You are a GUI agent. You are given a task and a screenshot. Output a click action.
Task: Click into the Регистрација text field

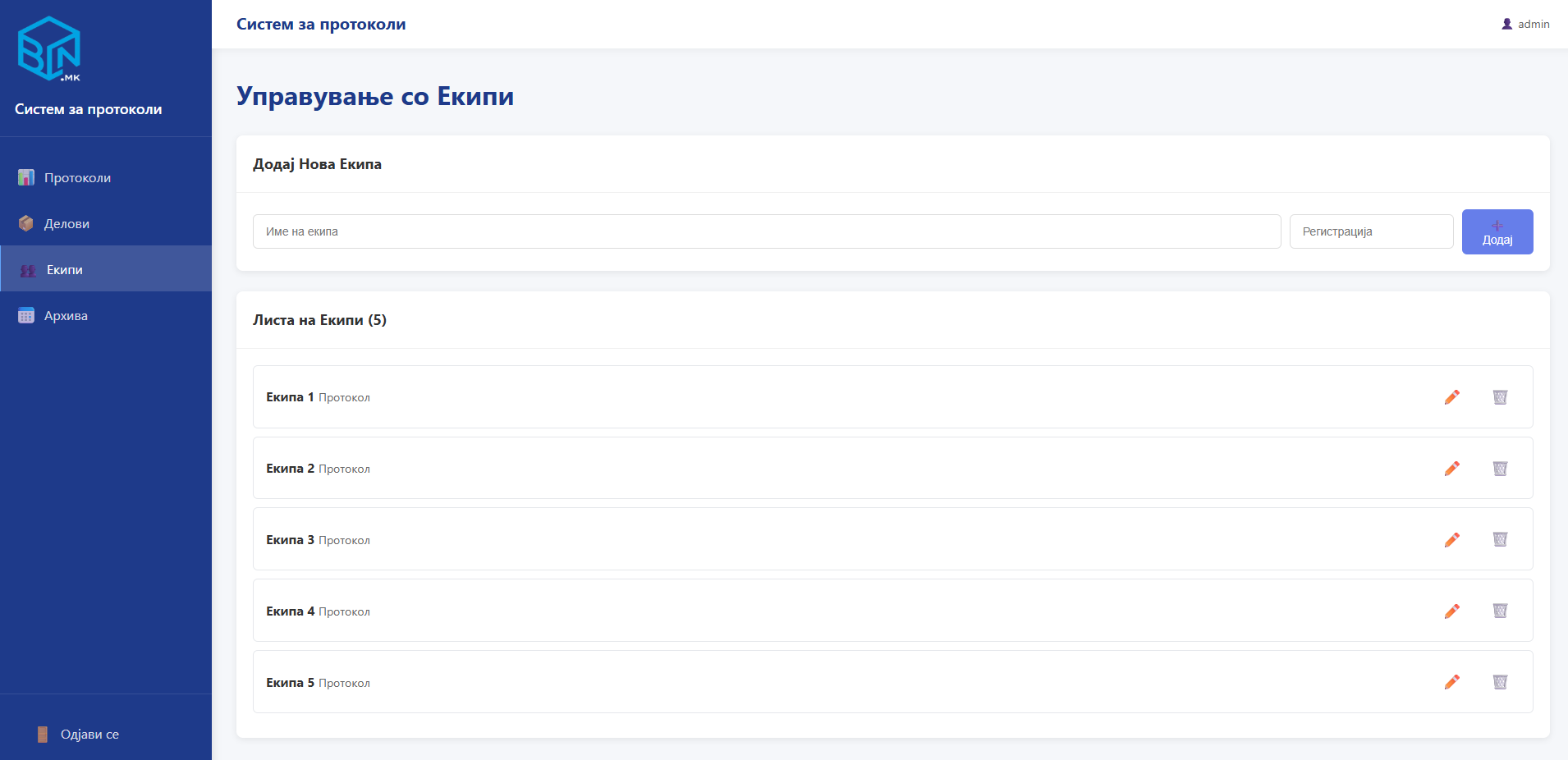point(1371,231)
